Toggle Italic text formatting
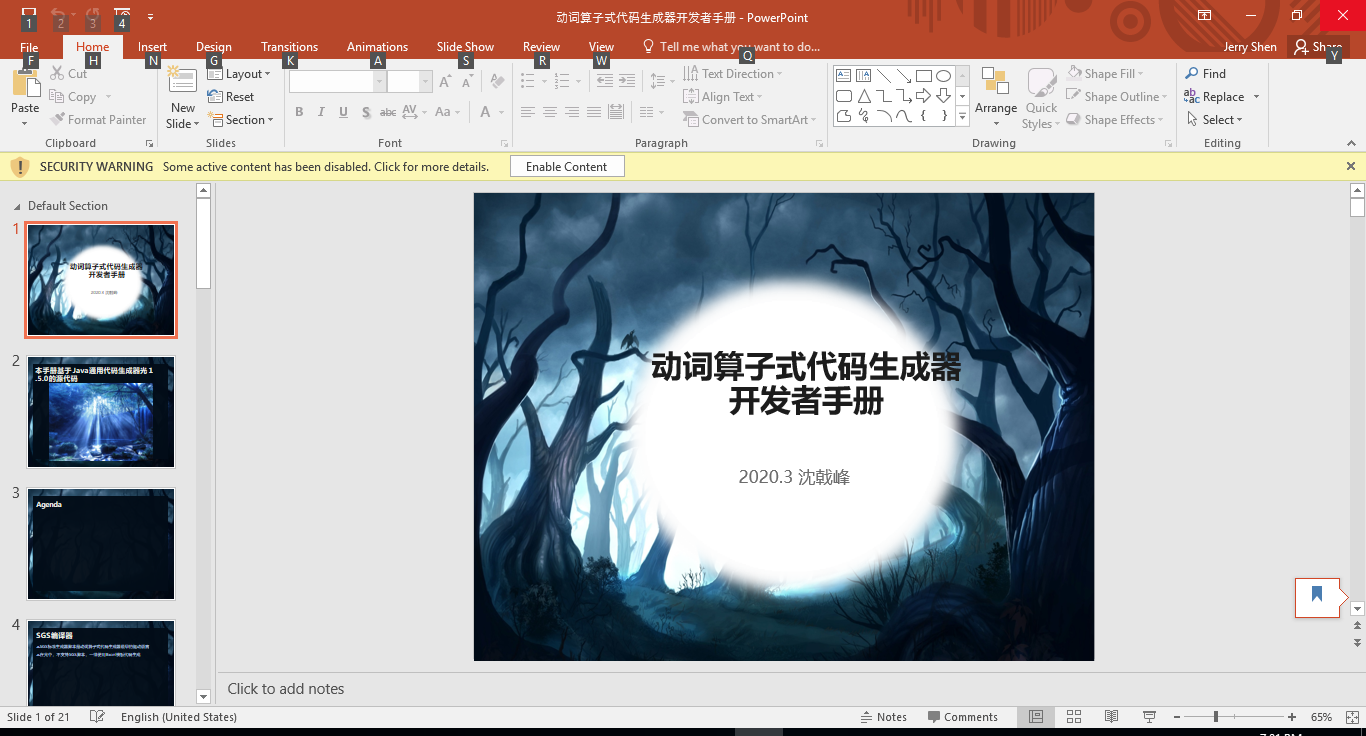This screenshot has height=736, width=1366. tap(321, 112)
